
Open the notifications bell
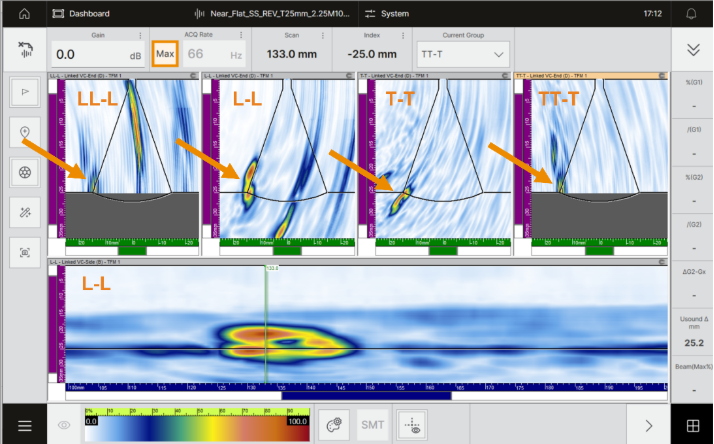click(690, 14)
